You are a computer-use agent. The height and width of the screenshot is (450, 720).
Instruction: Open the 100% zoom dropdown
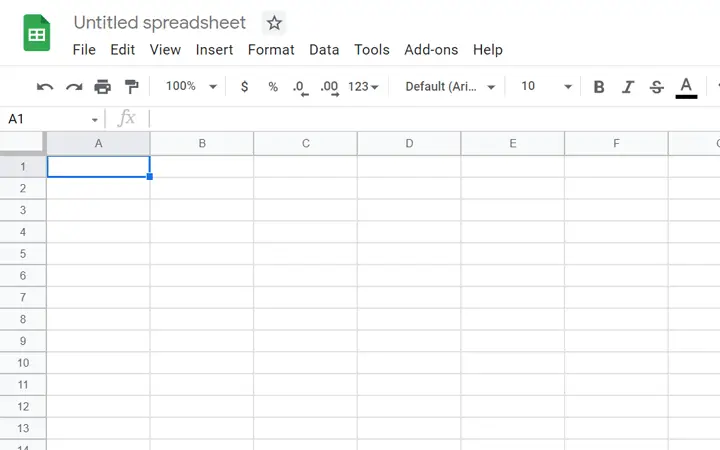191,86
